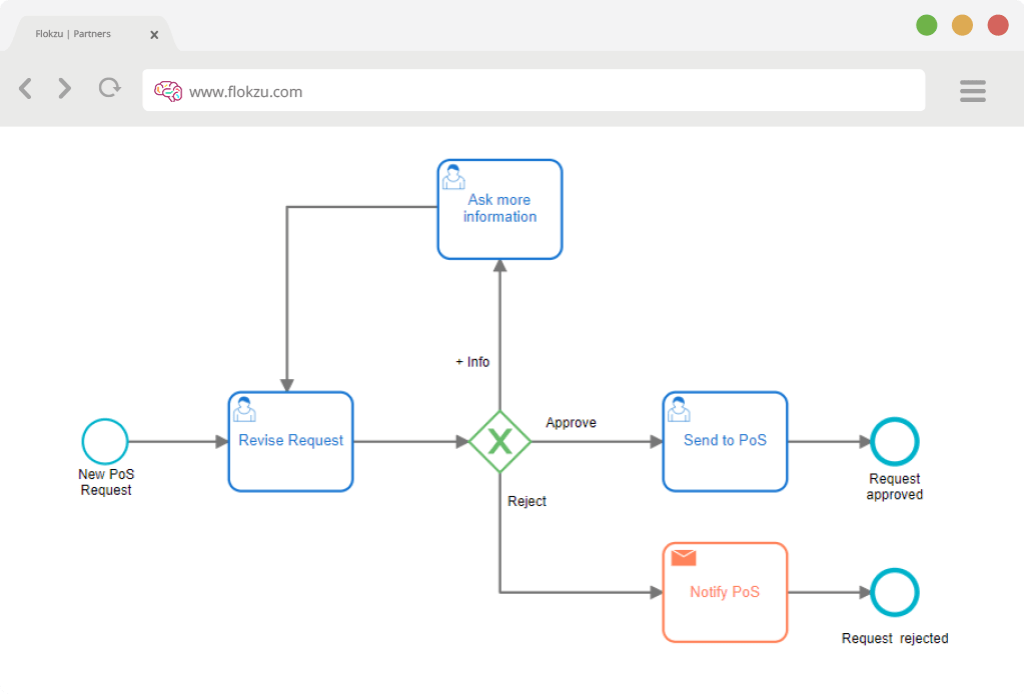Open the hamburger menu
This screenshot has width=1024, height=694.
click(972, 91)
